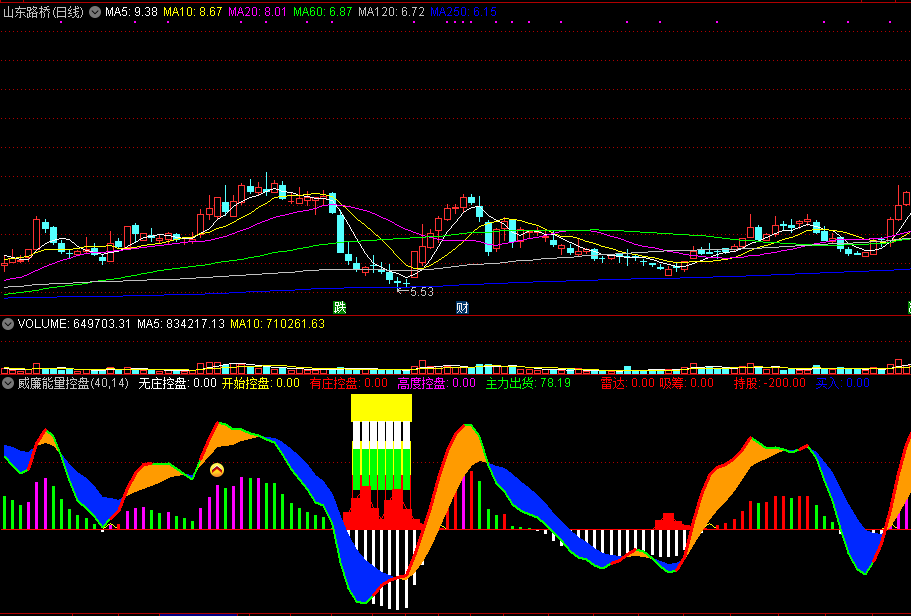Click the green 跌 event marker
Screen dimensions: 911x616
click(x=339, y=307)
